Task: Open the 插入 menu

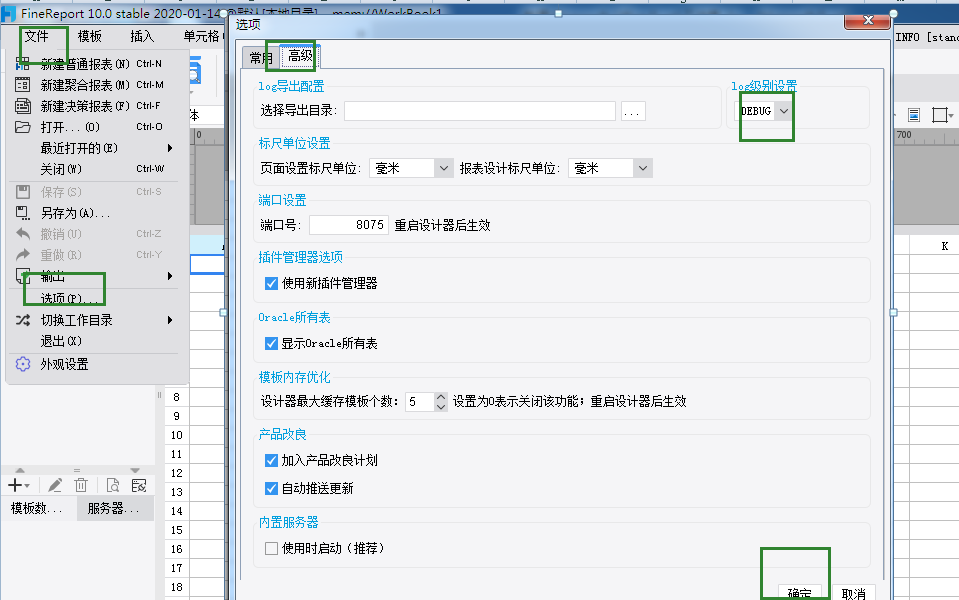Action: point(142,37)
